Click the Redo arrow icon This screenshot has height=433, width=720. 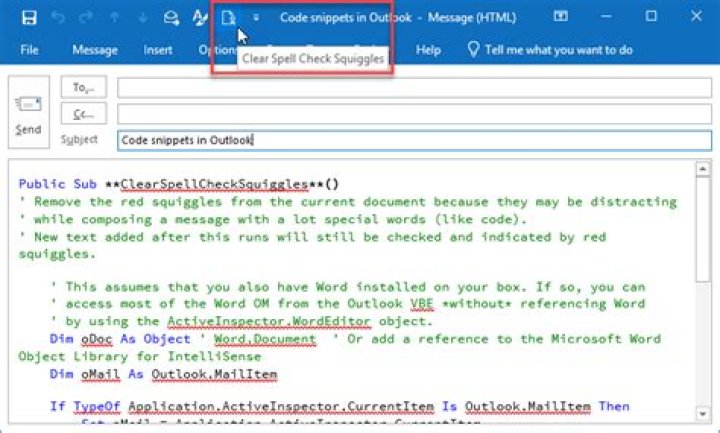[x=86, y=17]
